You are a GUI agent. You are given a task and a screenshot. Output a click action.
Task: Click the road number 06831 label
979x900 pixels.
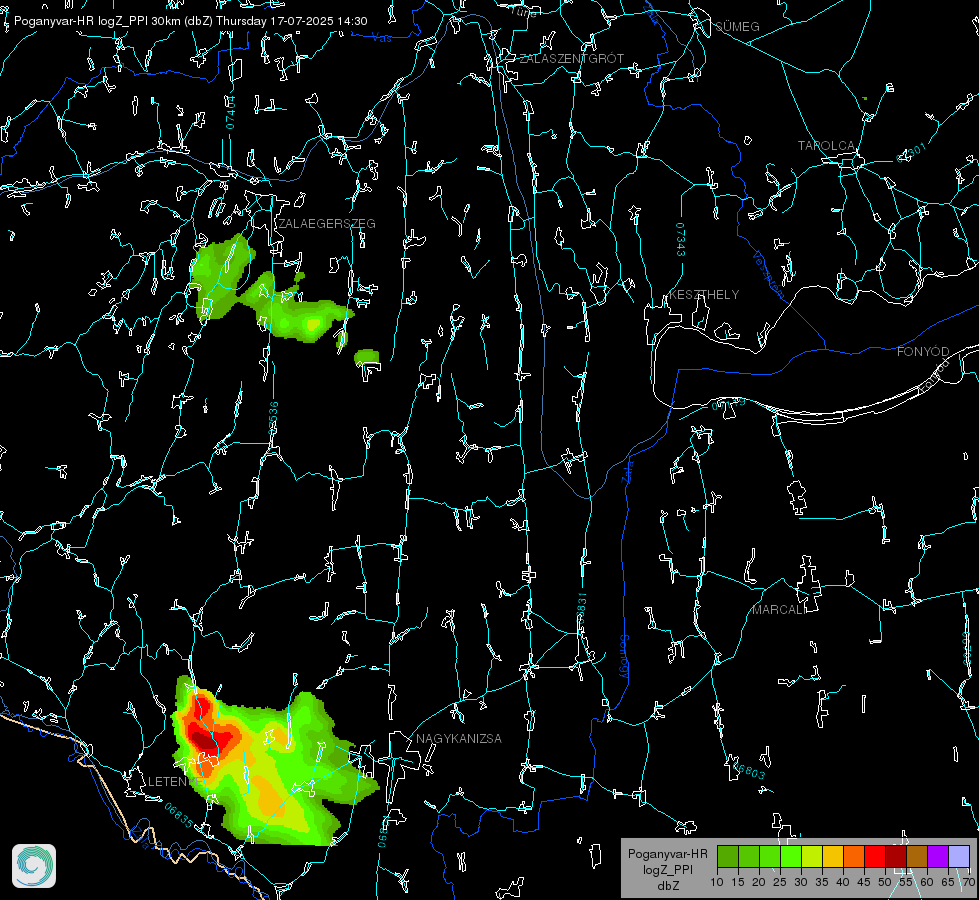(x=581, y=610)
